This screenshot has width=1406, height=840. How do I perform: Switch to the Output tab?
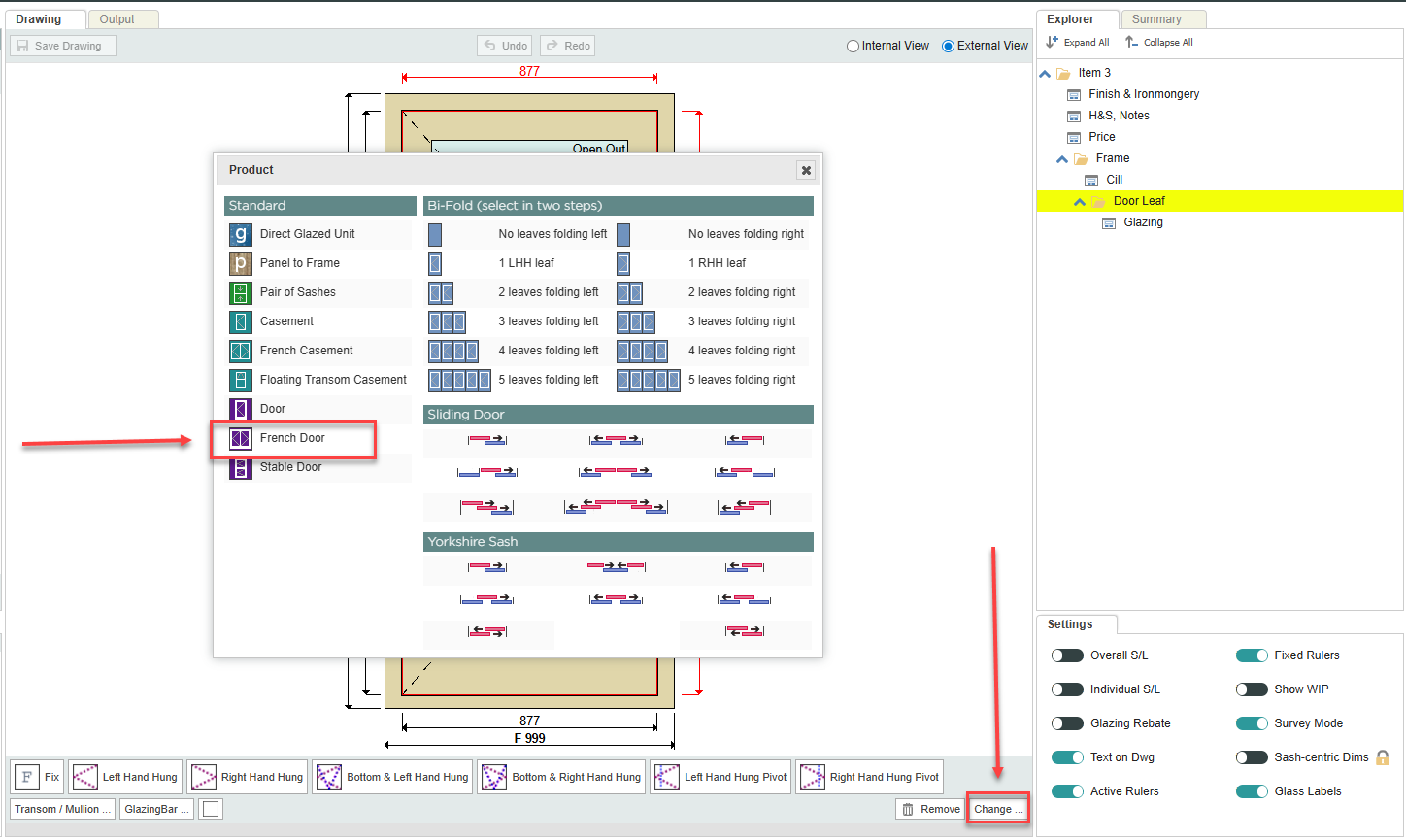point(117,19)
